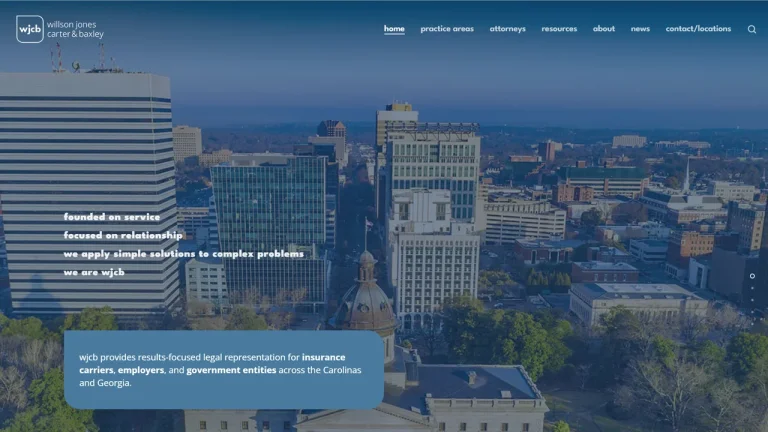Click 'we apply simple solutions to complex problems'
Screen dimensions: 768x432
click(x=184, y=254)
